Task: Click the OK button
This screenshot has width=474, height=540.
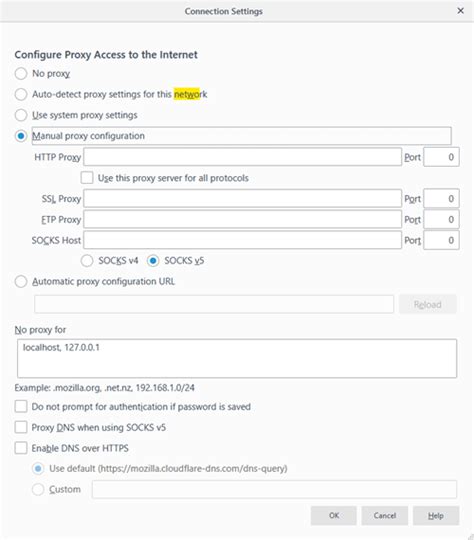Action: click(333, 516)
